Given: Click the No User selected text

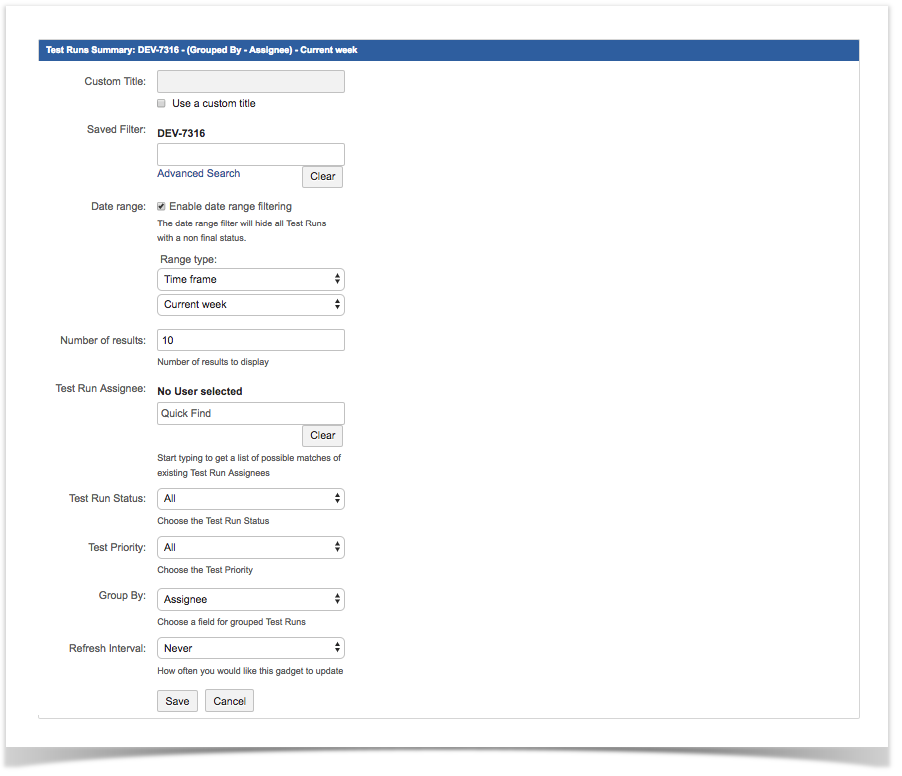Looking at the screenshot, I should pos(200,392).
